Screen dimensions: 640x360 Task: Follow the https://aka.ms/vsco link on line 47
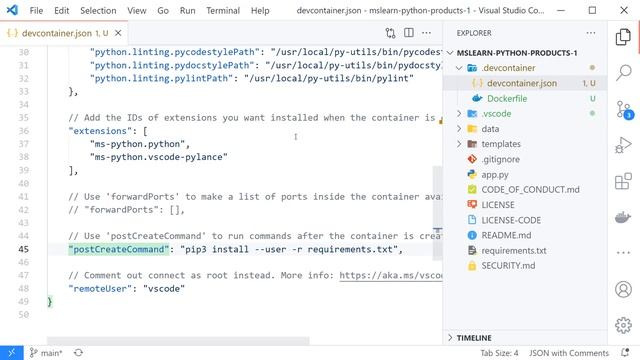point(391,275)
